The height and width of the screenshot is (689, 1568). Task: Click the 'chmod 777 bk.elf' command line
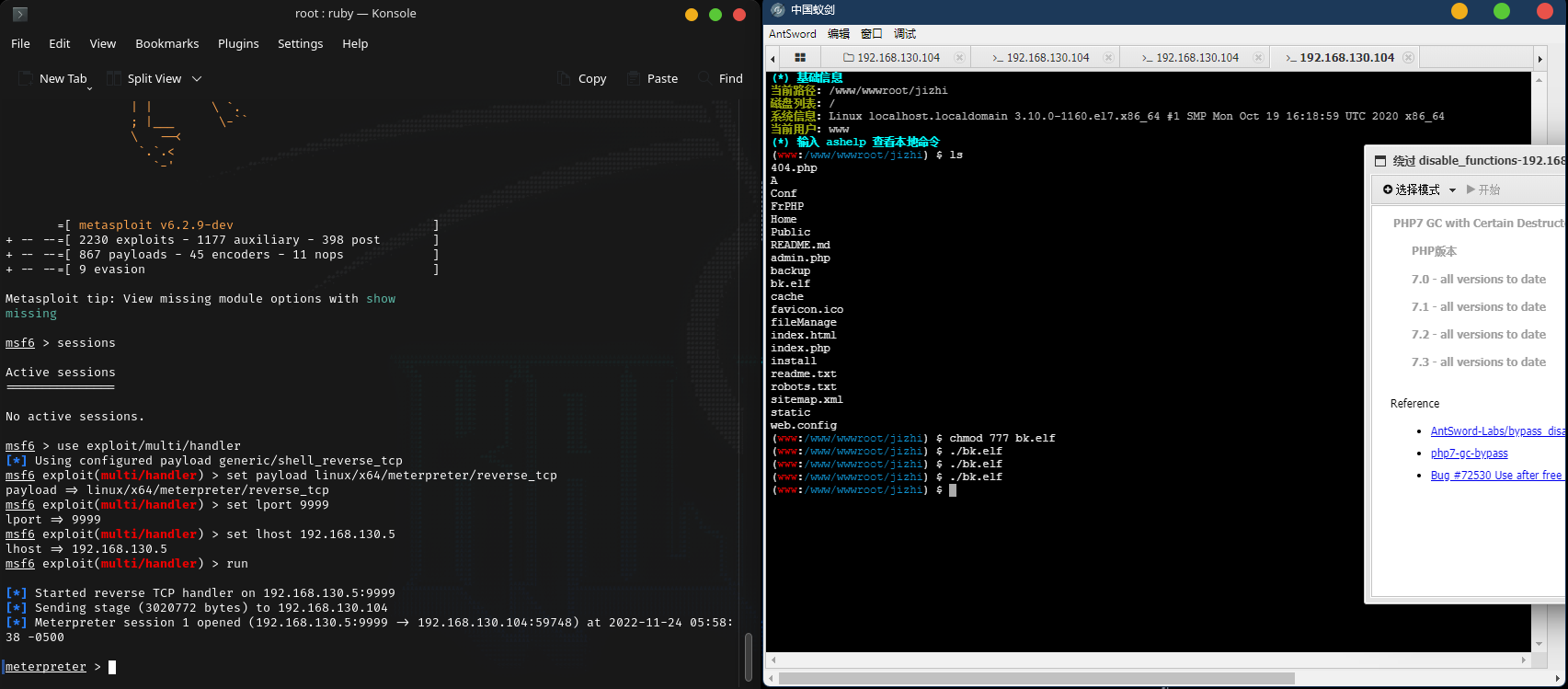(1002, 439)
